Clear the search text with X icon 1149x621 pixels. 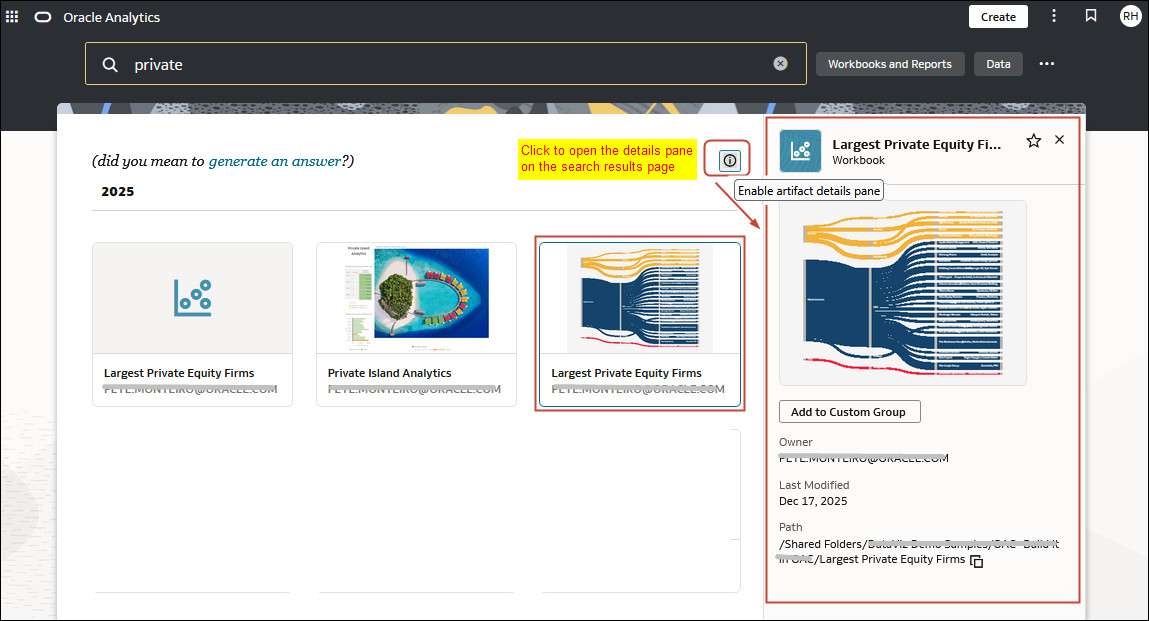click(x=780, y=64)
